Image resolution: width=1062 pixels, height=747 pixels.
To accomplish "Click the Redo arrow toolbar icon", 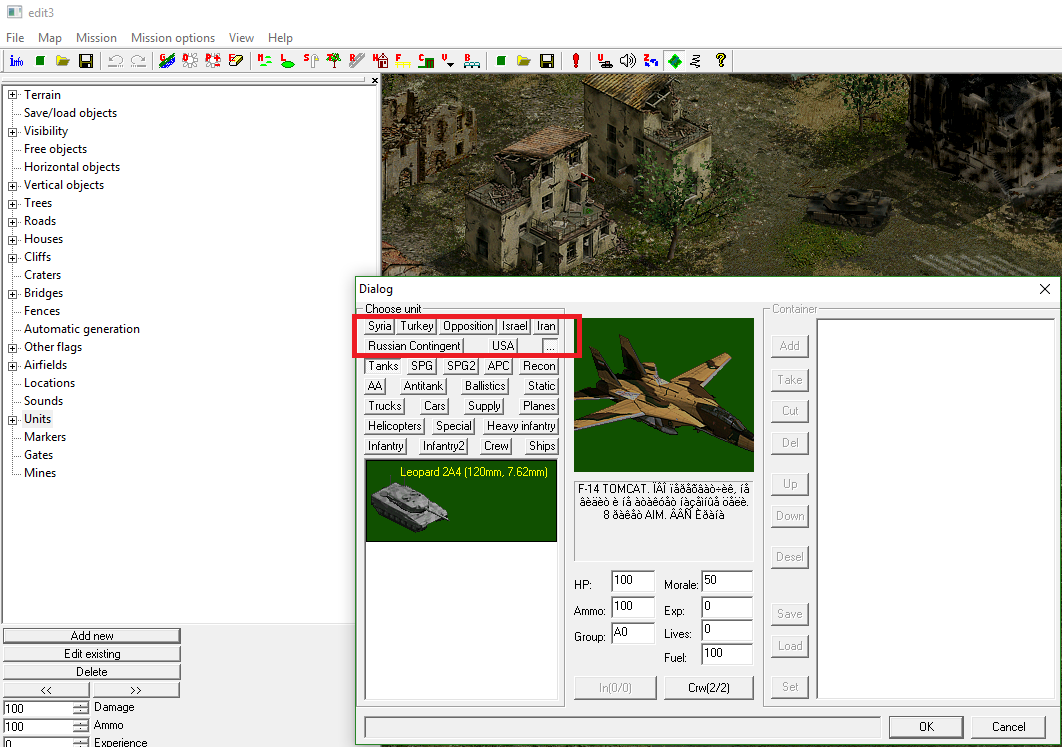I will (139, 61).
